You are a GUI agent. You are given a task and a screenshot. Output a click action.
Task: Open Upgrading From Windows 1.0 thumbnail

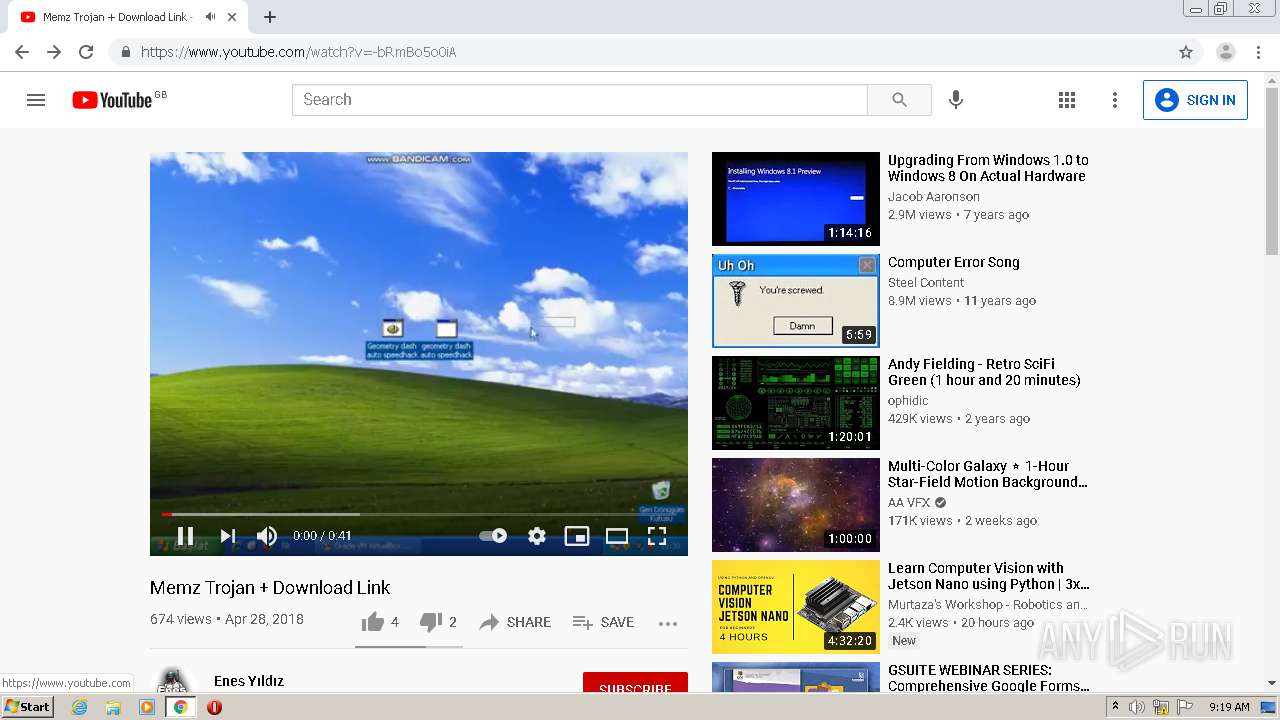pos(796,199)
